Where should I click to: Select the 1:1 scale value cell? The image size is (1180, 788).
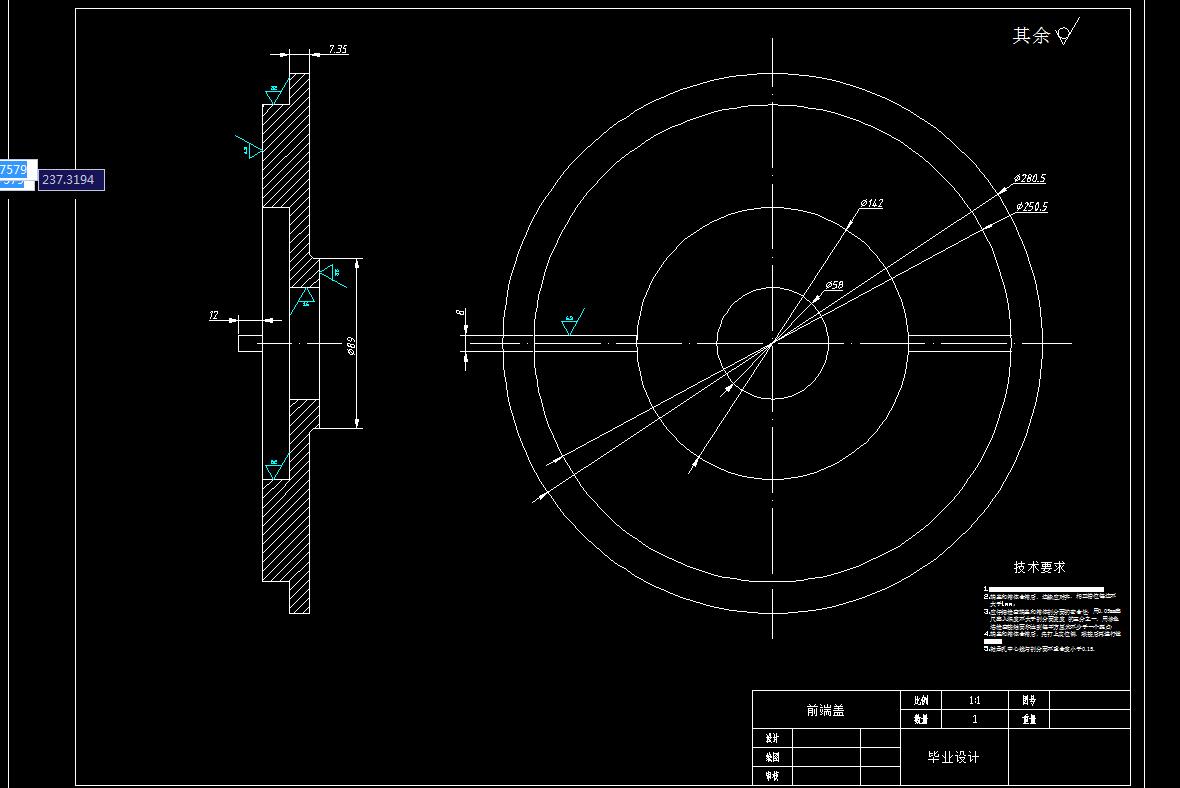pyautogui.click(x=975, y=700)
